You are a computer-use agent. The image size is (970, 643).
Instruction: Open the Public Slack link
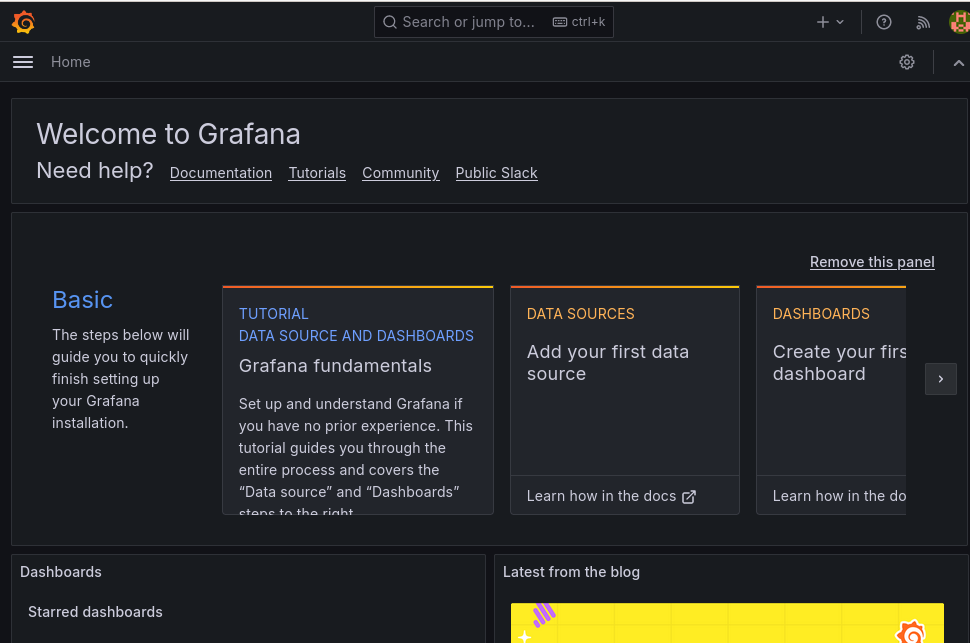[496, 173]
